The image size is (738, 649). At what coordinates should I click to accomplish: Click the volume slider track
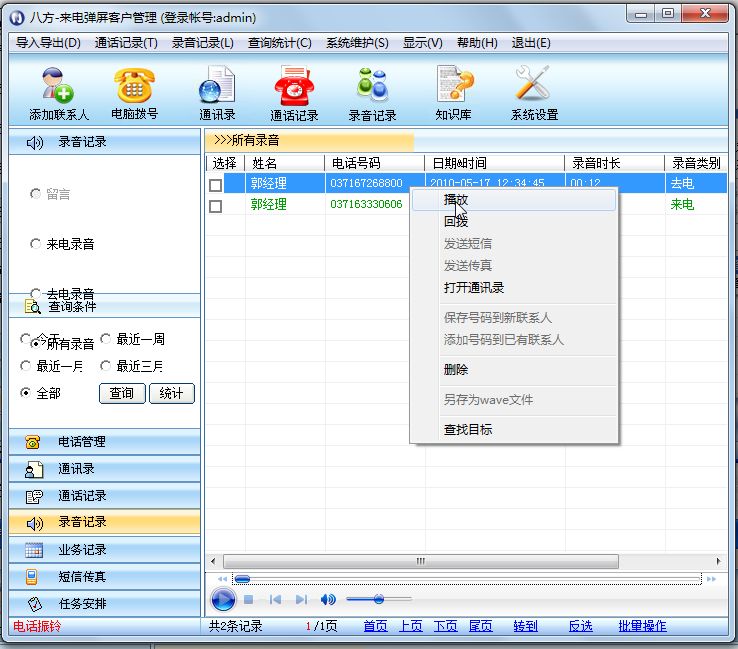pyautogui.click(x=395, y=599)
